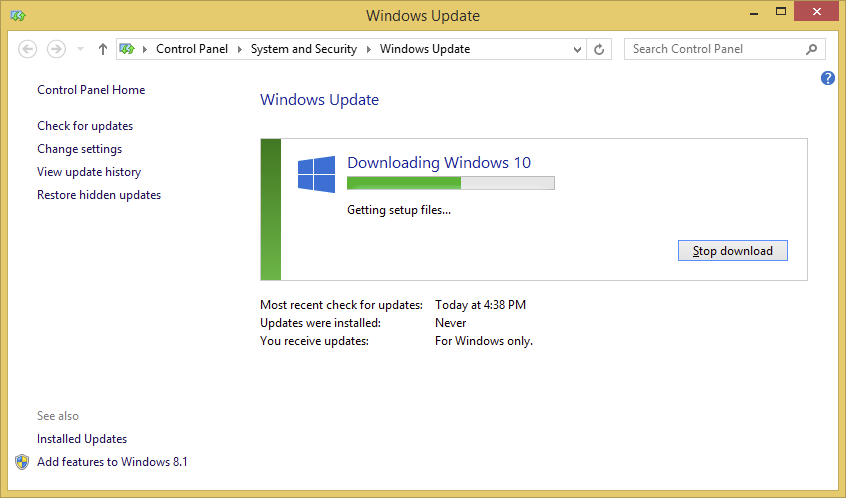Open the address bar history dropdown
846x498 pixels.
point(577,49)
